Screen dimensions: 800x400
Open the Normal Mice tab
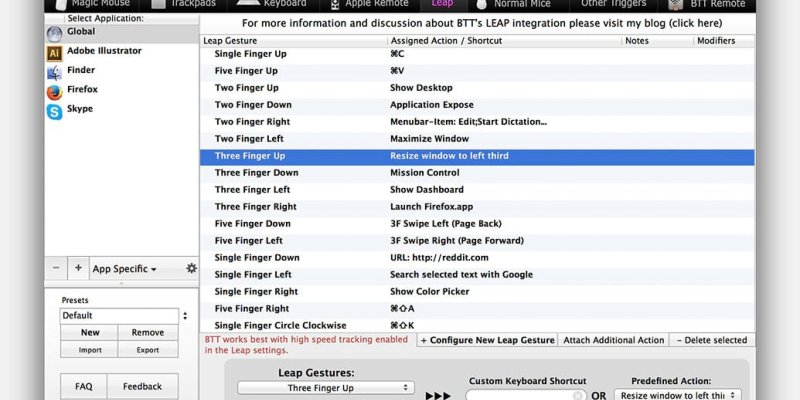click(516, 4)
